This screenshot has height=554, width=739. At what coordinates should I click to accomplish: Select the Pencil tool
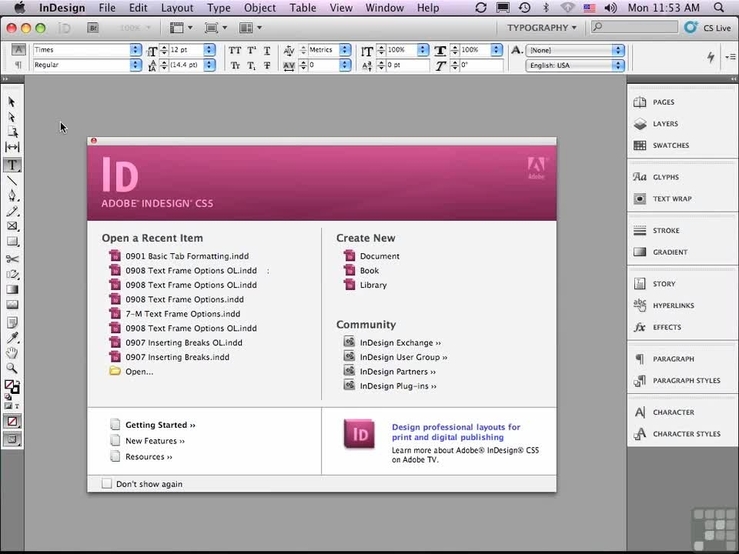pos(12,211)
